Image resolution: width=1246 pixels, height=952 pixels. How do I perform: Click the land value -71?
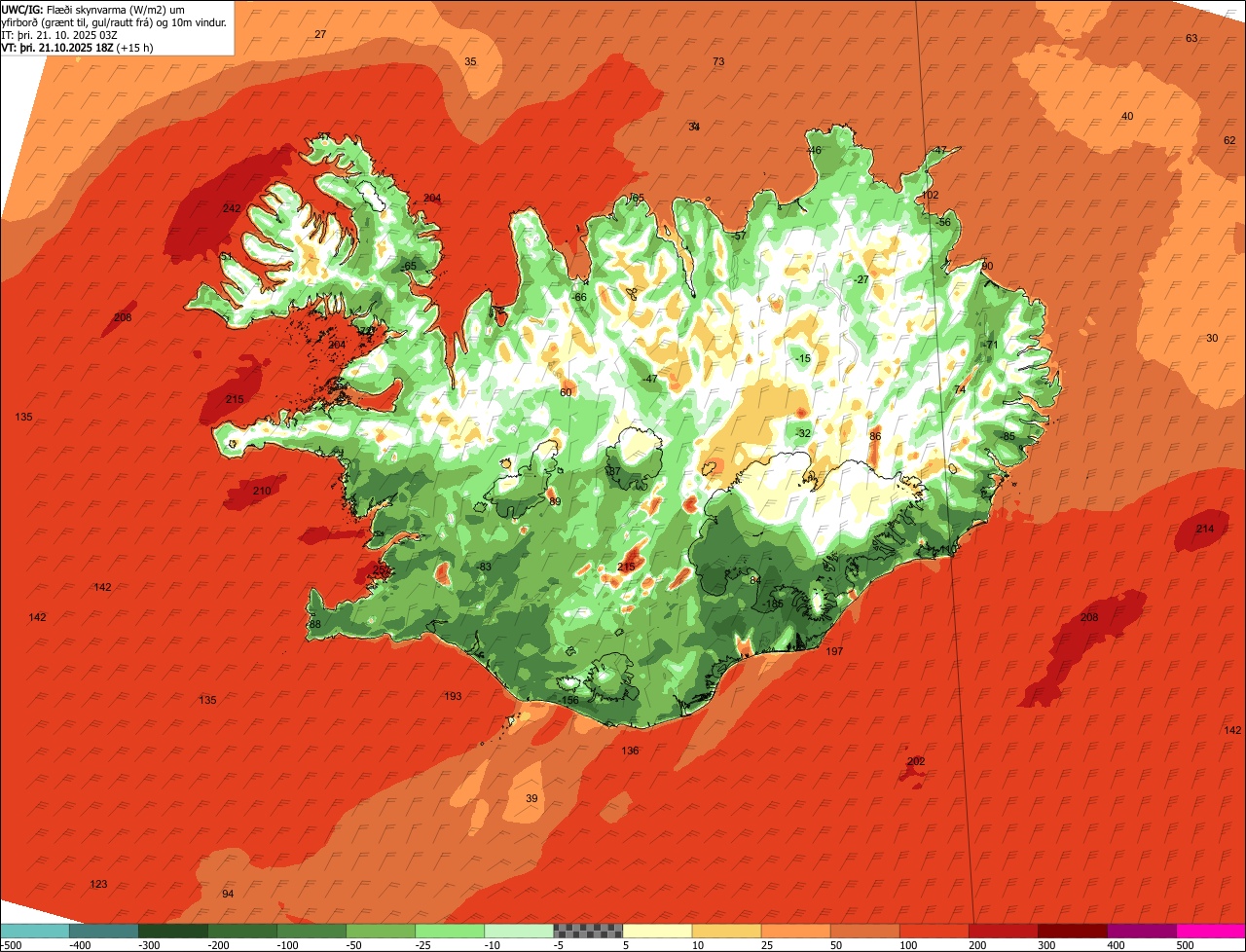(x=991, y=345)
